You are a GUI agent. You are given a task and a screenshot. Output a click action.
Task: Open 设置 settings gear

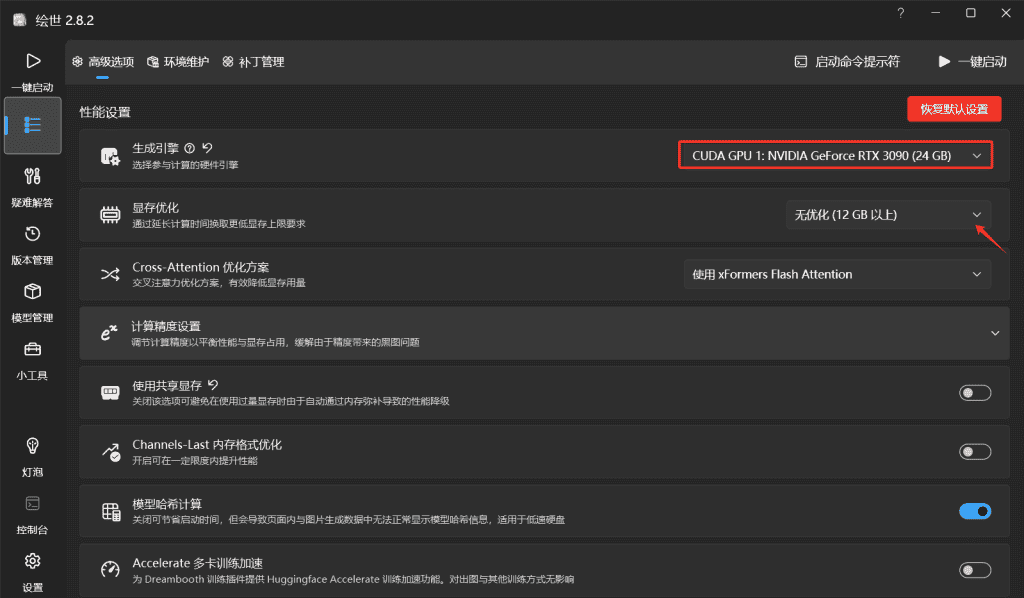(32, 569)
